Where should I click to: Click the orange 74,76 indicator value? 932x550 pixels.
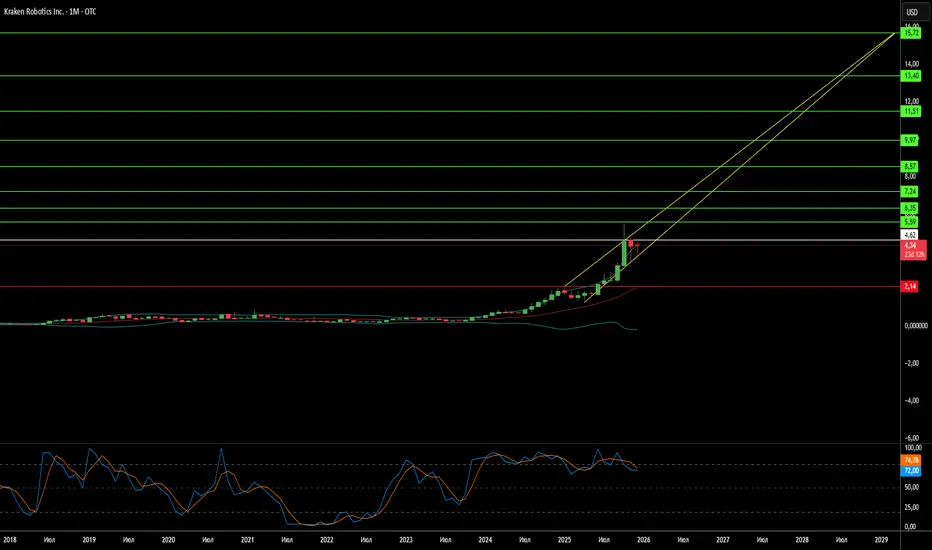[911, 460]
